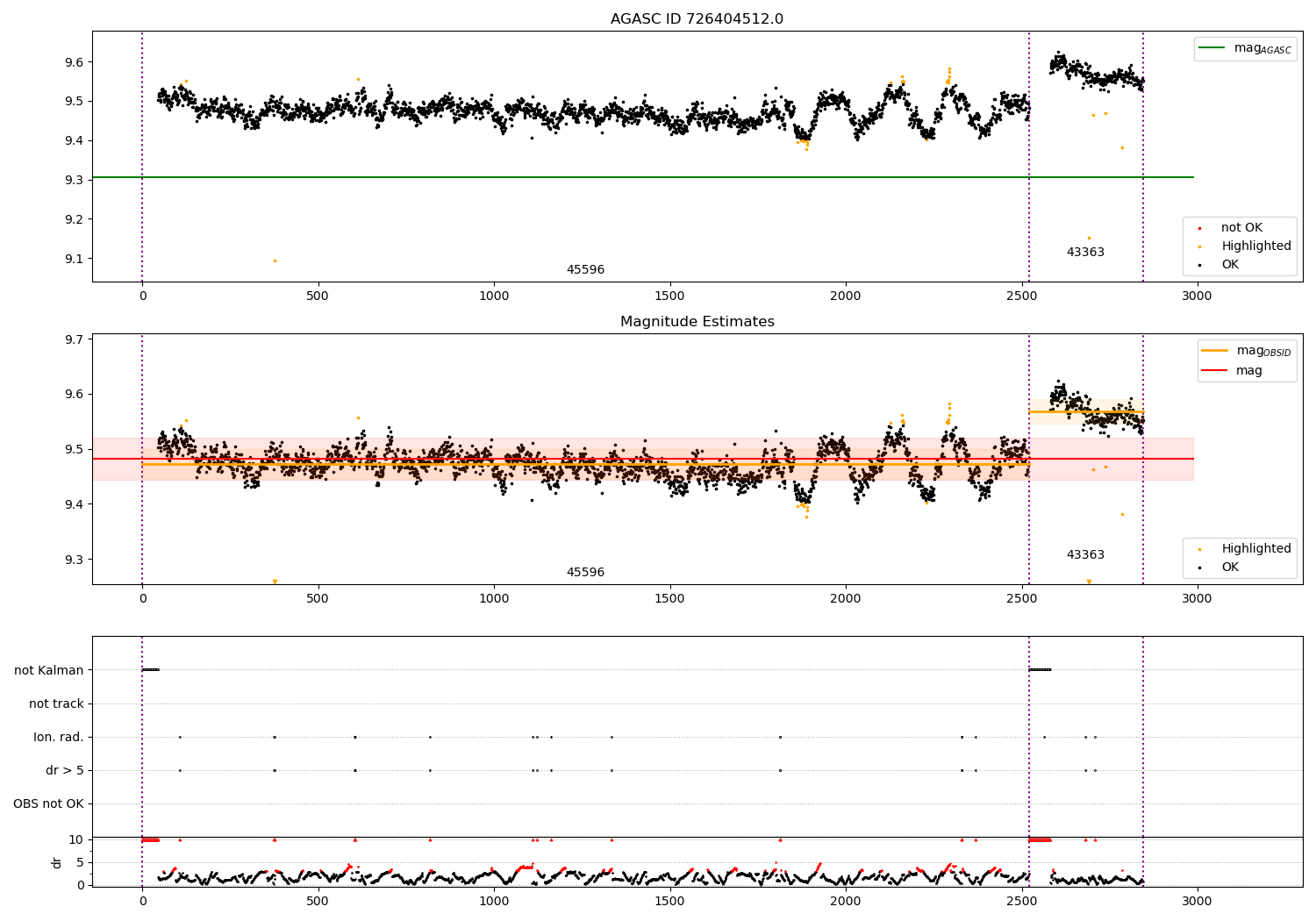The height and width of the screenshot is (921, 1316).
Task: Click the green mag AGASC legend line sample
Action: [1212, 48]
